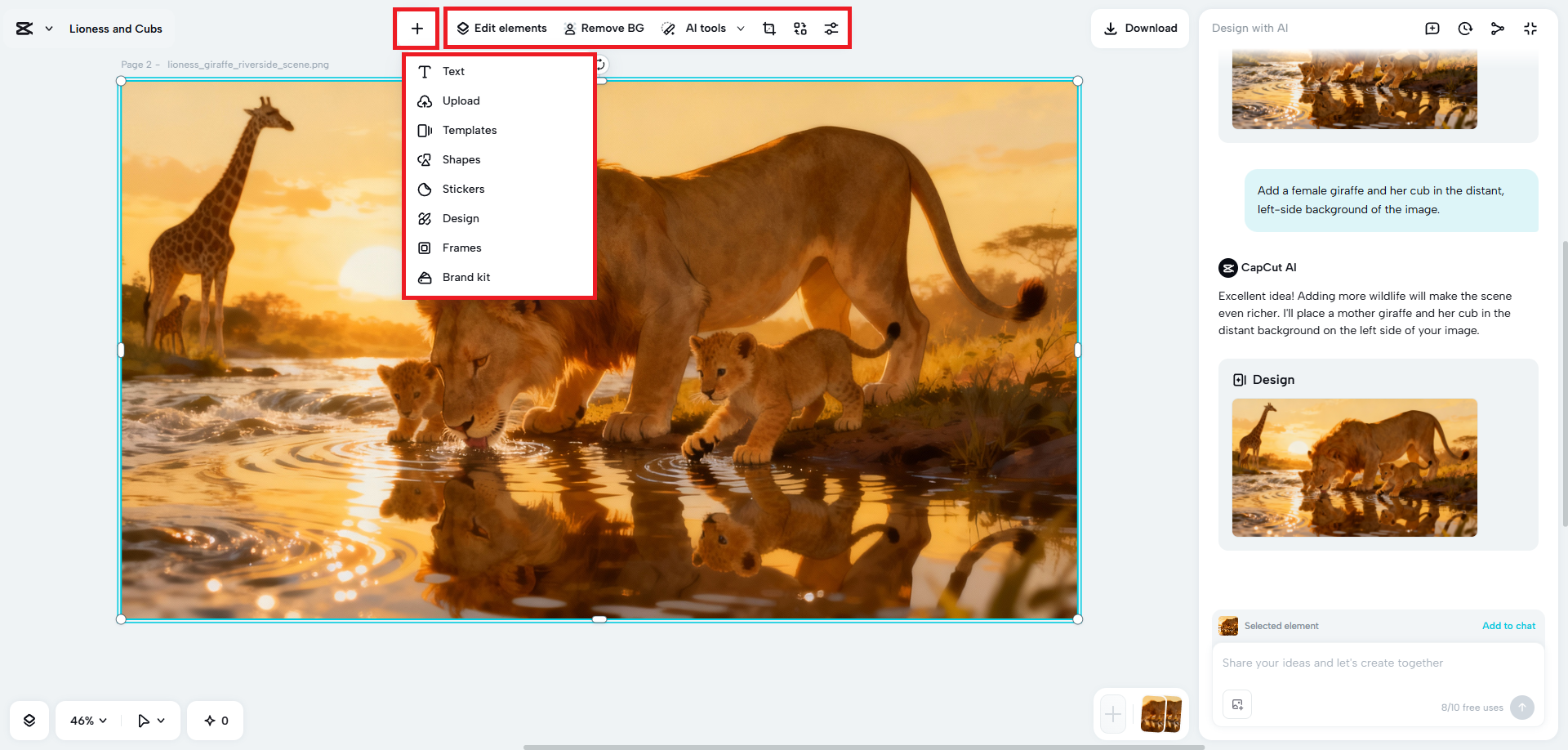Viewport: 1568px width, 750px height.
Task: Click the share icon in AI panel header
Action: point(1497,29)
